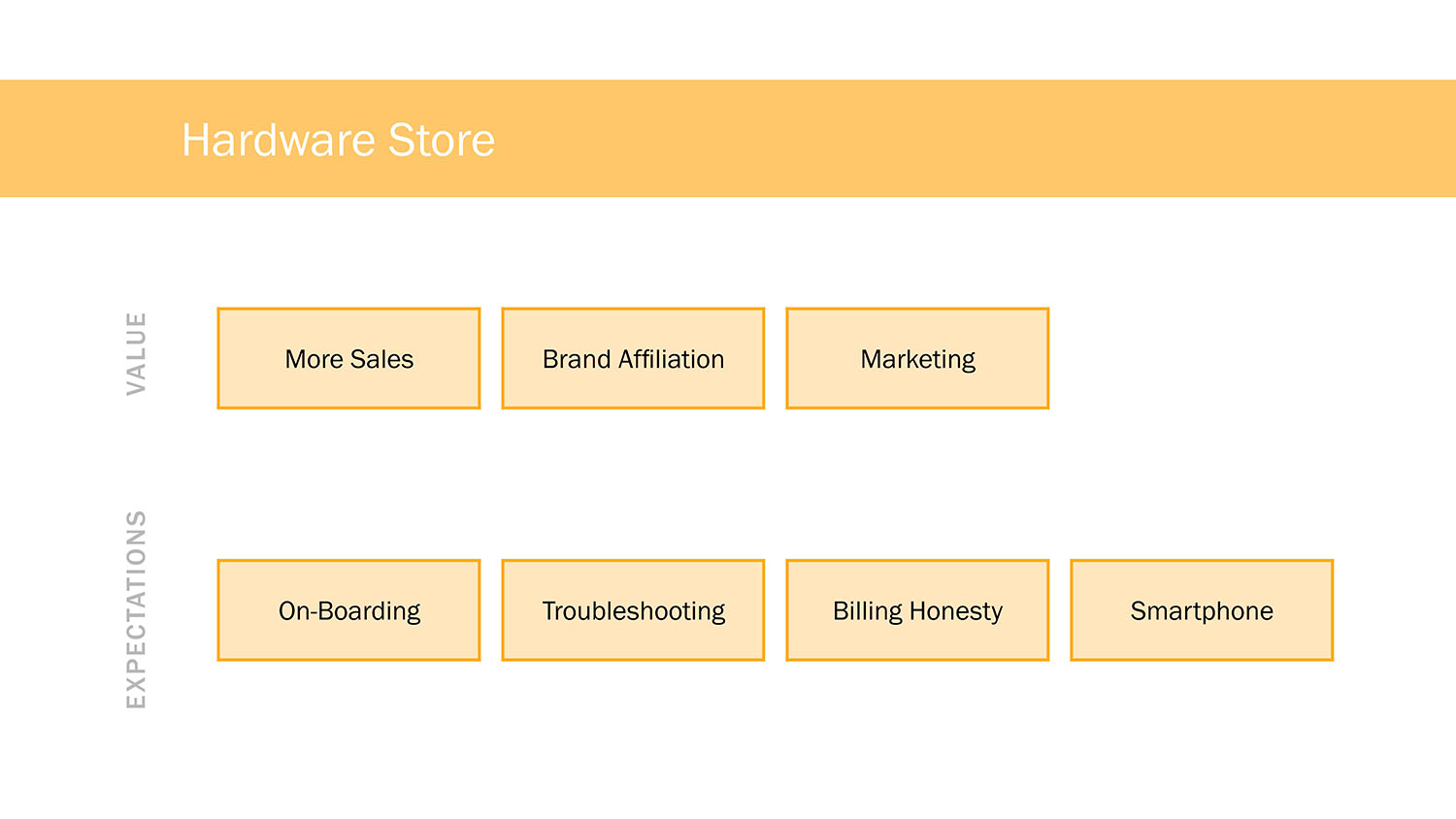Select the Marketing box
1456x819 pixels.
tap(917, 359)
